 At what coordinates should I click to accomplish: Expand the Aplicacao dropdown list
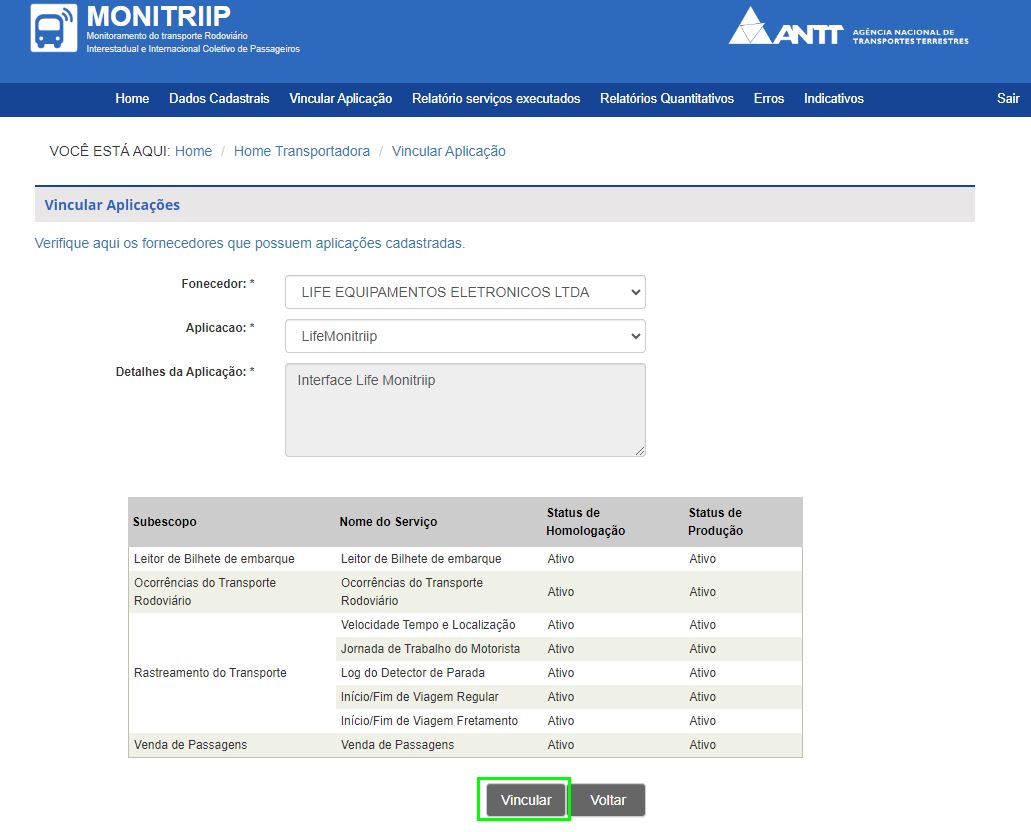(465, 336)
